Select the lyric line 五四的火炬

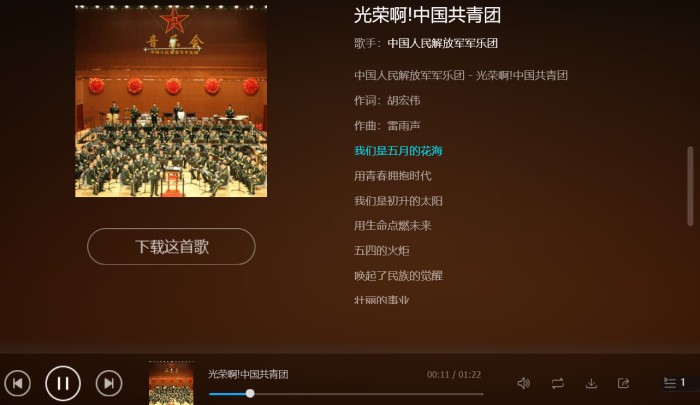(382, 251)
